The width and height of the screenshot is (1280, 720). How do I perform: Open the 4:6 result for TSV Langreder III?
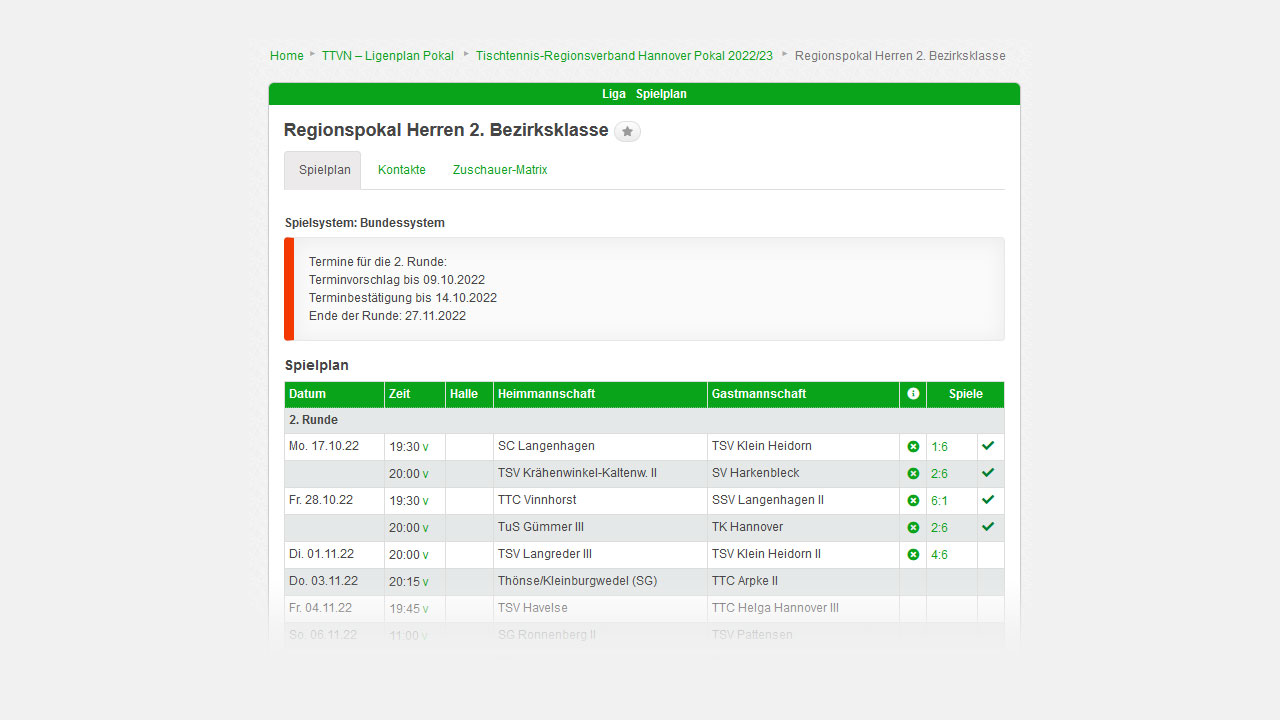[939, 554]
